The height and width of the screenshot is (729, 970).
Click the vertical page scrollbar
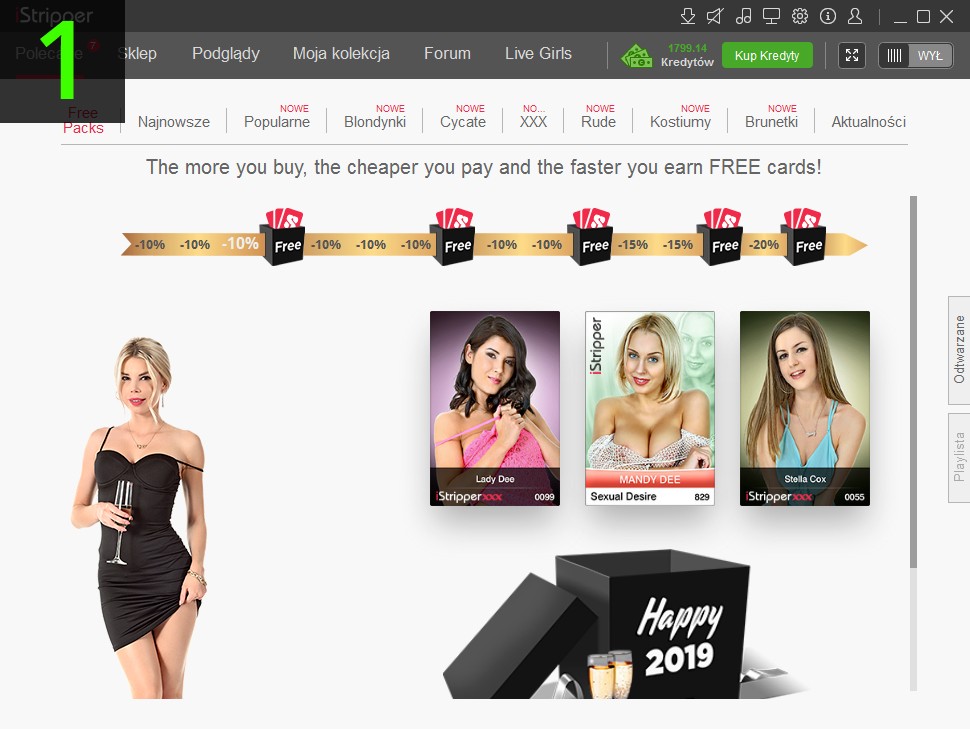click(x=913, y=382)
